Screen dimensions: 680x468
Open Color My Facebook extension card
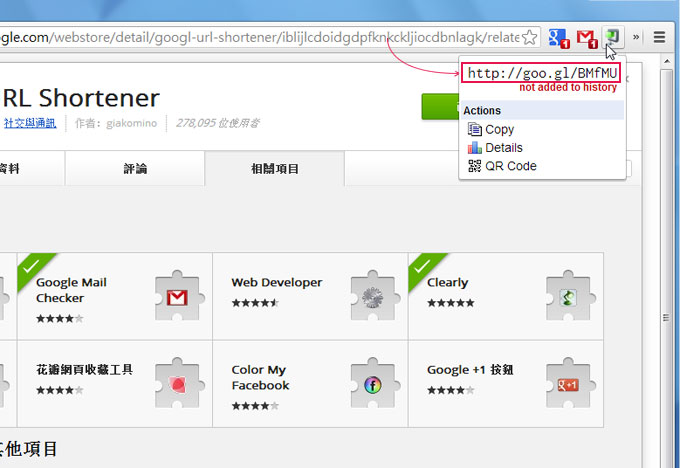click(310, 384)
